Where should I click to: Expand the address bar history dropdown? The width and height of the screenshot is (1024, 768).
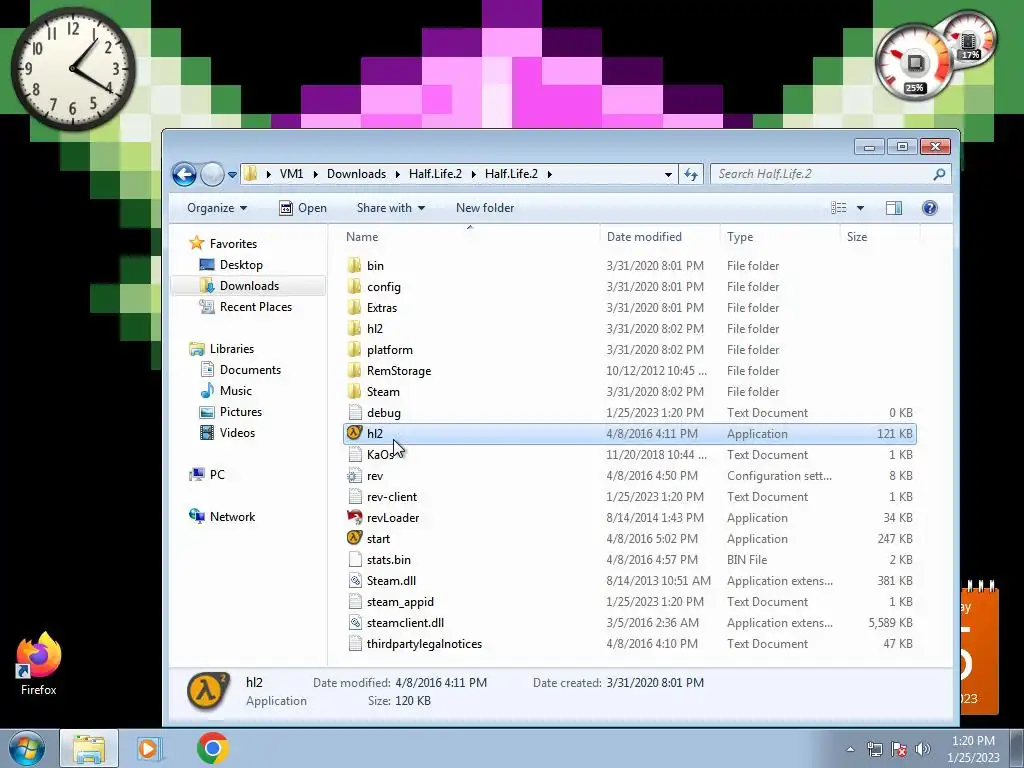click(x=668, y=174)
